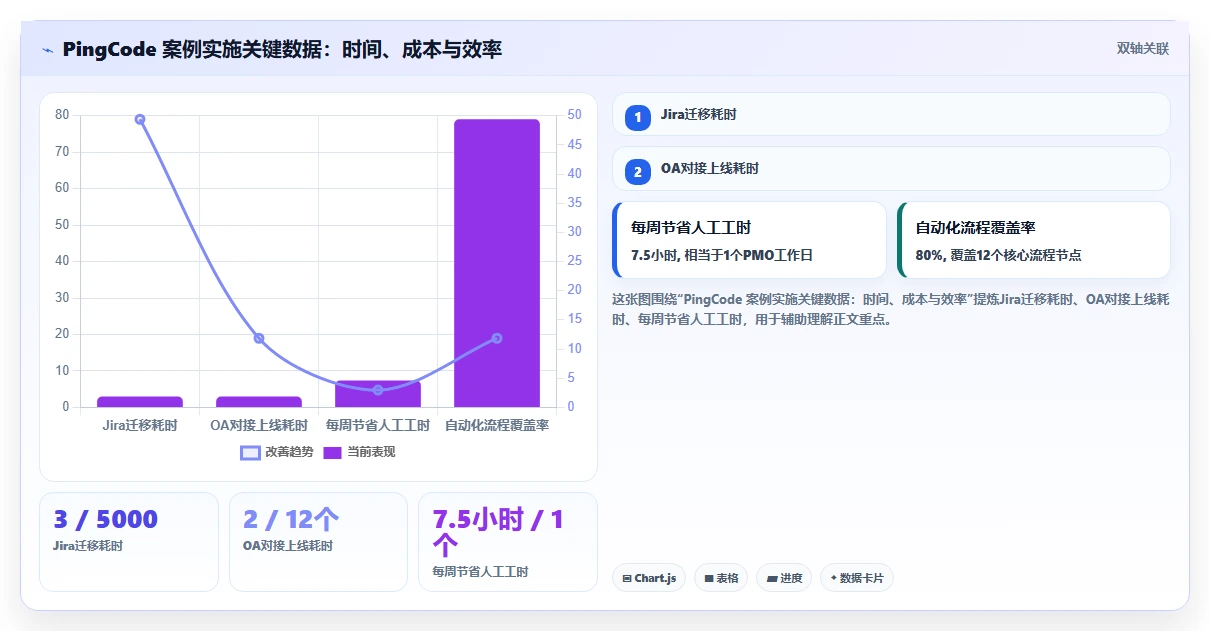Click the 数据卡片 tag chip
This screenshot has height=631, width=1210.
(x=857, y=578)
